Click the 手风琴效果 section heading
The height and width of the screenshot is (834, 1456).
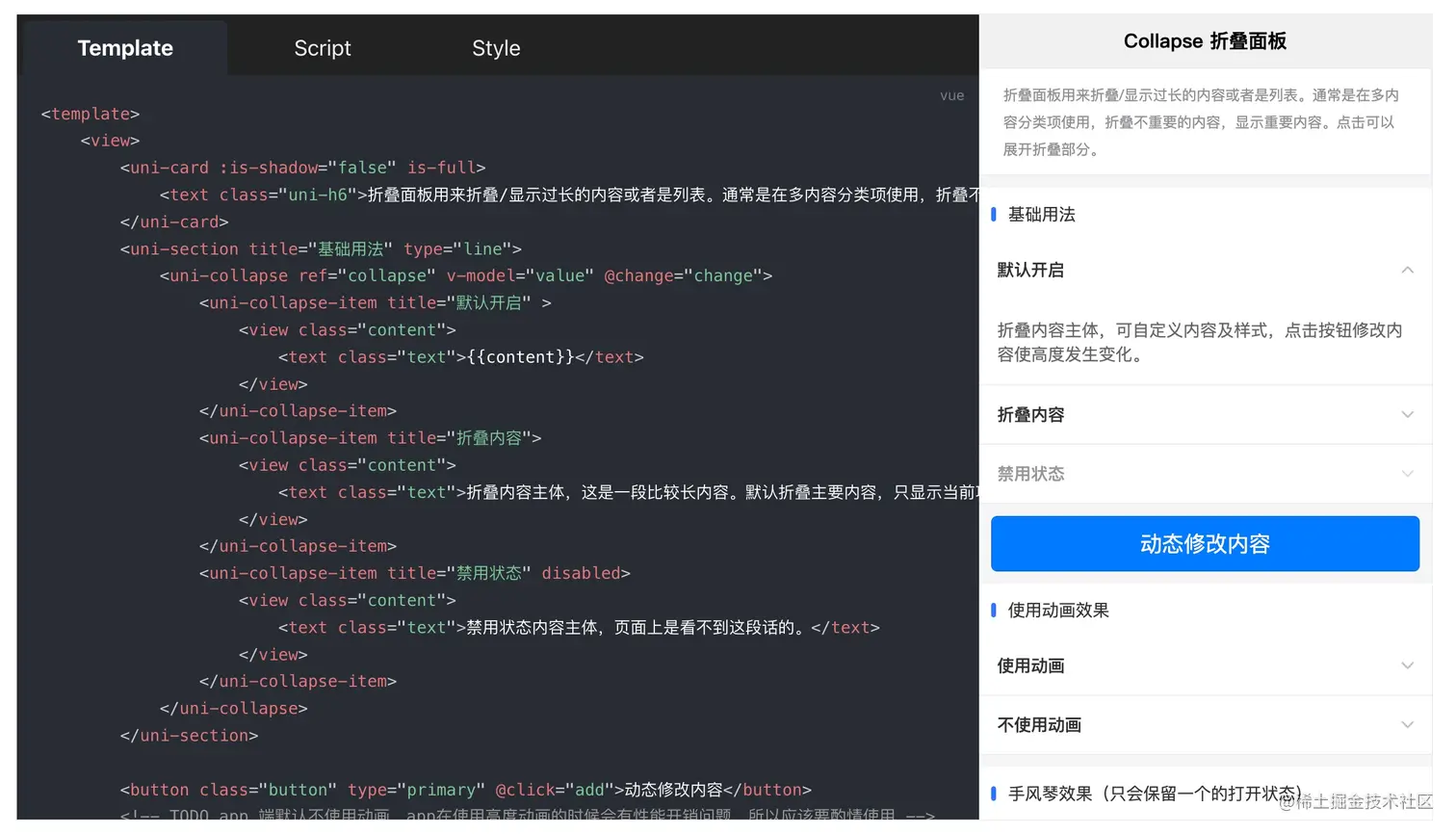point(1154,794)
